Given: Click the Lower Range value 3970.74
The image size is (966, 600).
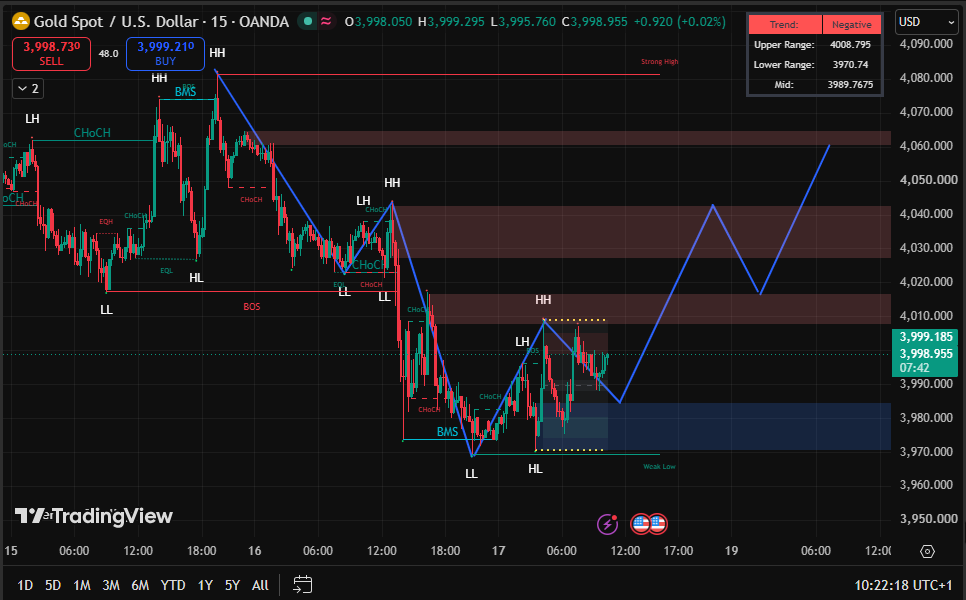Looking at the screenshot, I should [850, 64].
